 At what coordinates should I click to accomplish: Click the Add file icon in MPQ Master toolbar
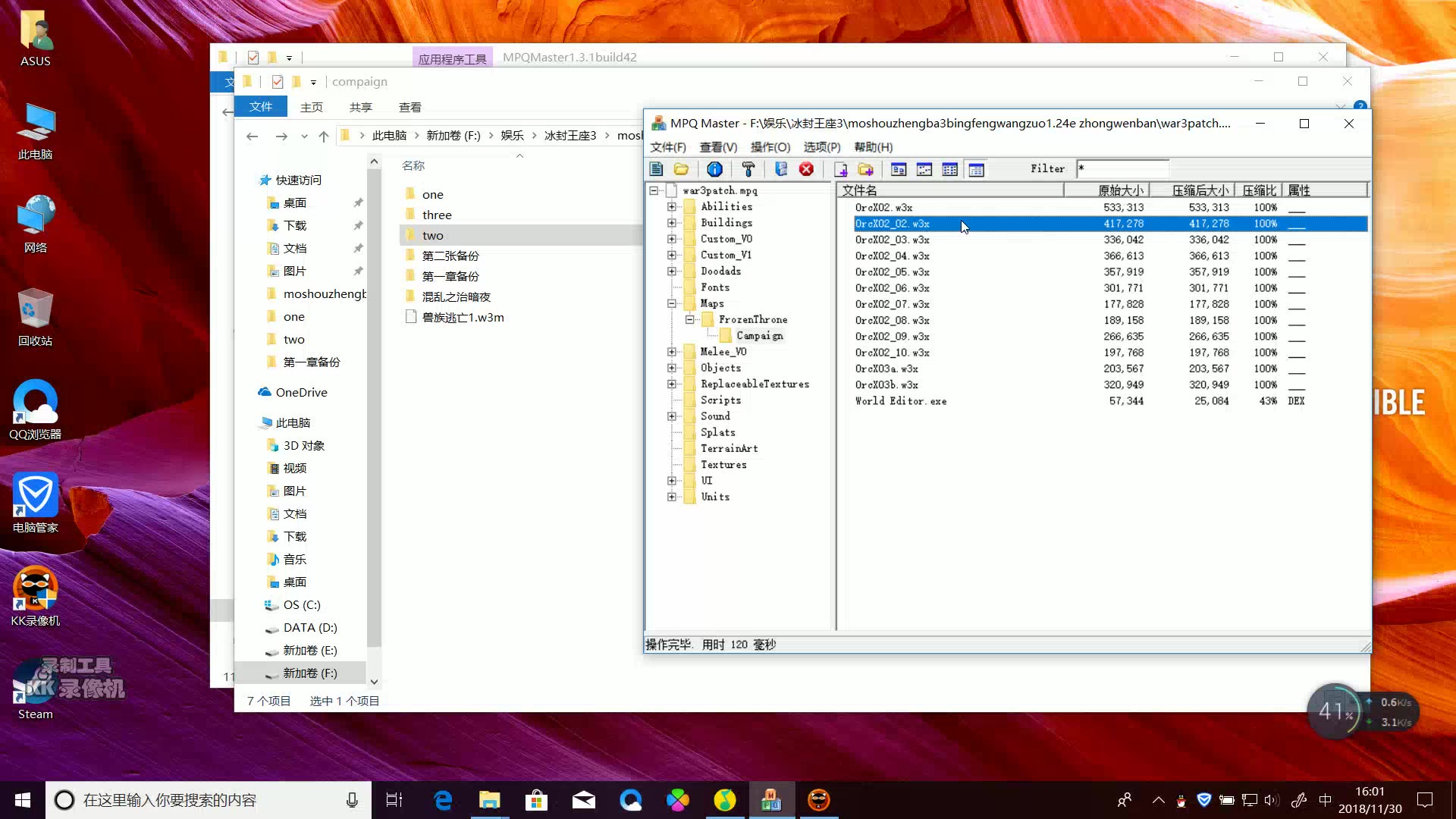point(840,169)
